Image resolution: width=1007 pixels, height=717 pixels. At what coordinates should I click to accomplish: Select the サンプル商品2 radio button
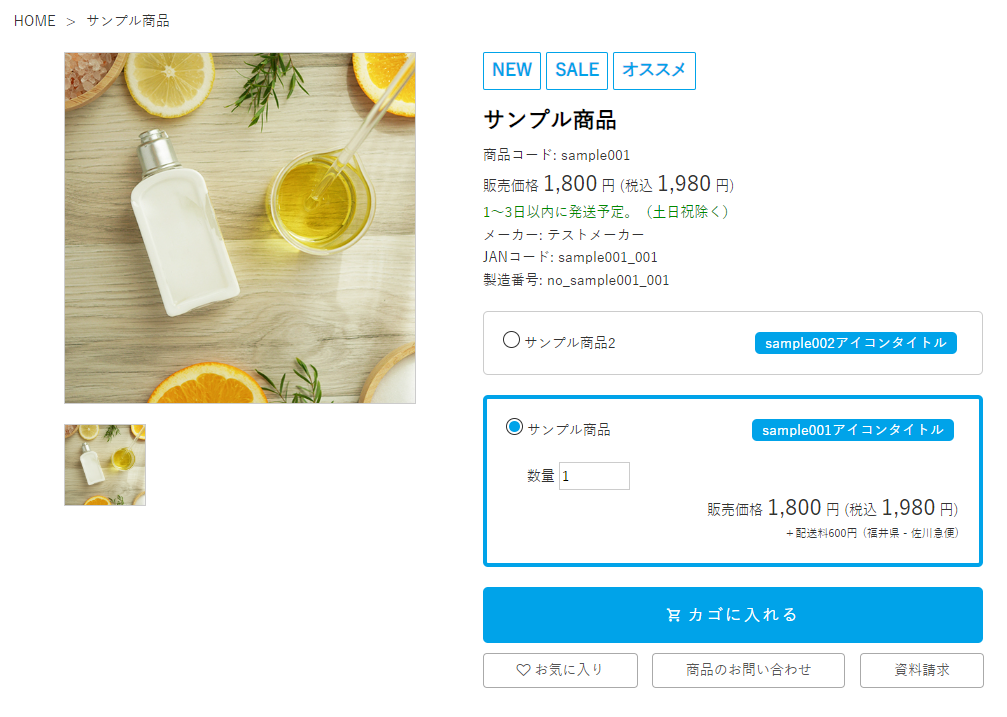511,340
